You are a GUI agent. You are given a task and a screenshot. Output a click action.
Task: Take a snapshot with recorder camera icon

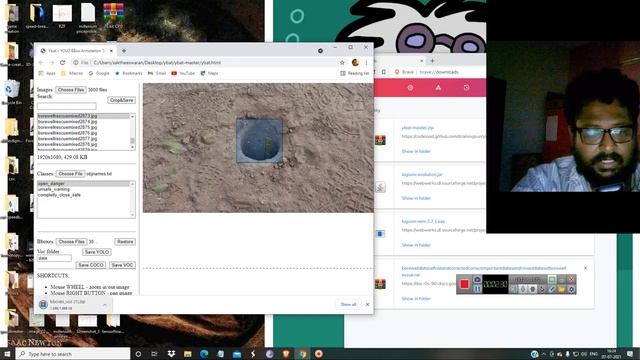click(477, 280)
